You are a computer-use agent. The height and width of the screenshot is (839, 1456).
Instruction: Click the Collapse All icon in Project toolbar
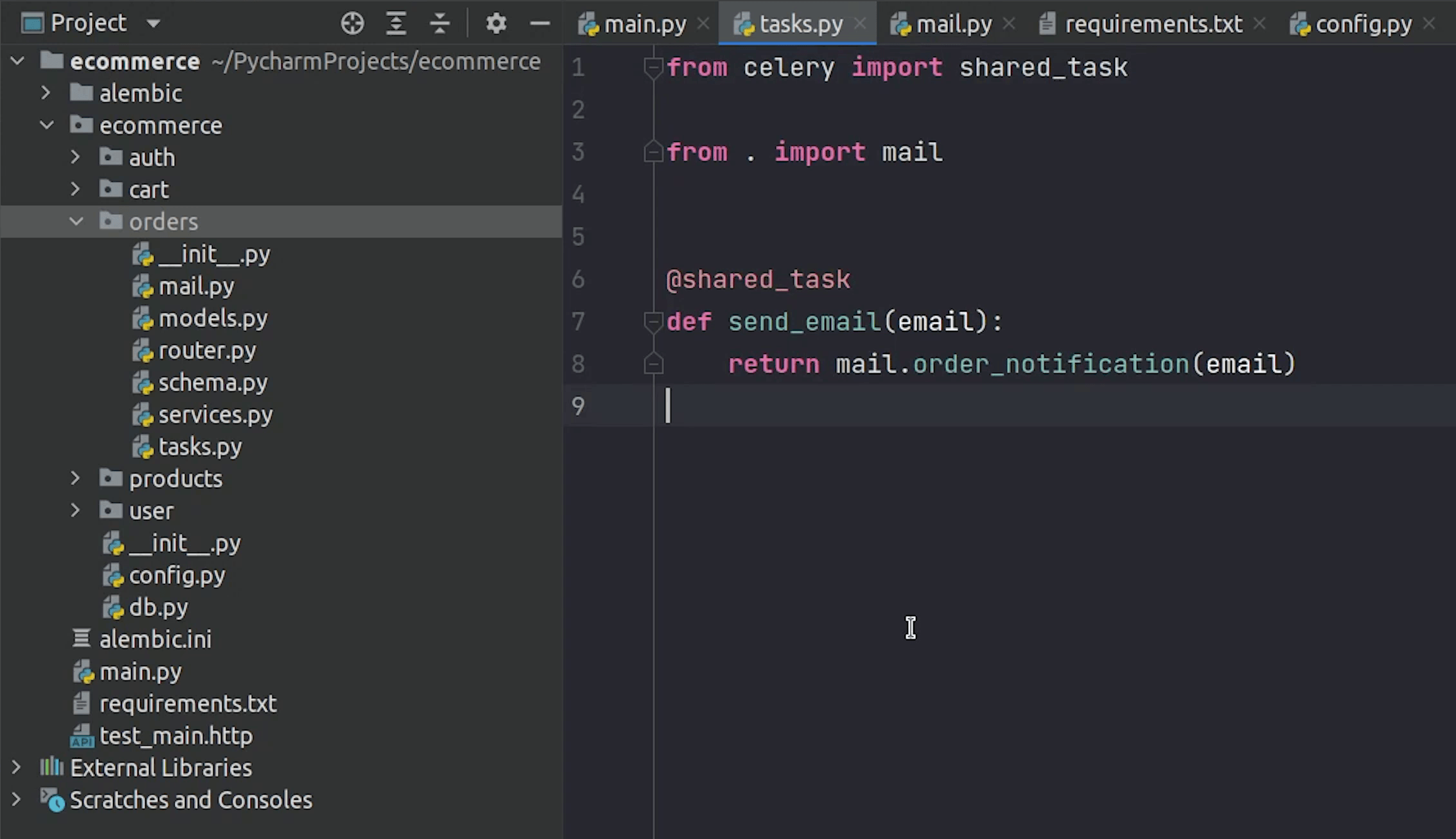[439, 23]
